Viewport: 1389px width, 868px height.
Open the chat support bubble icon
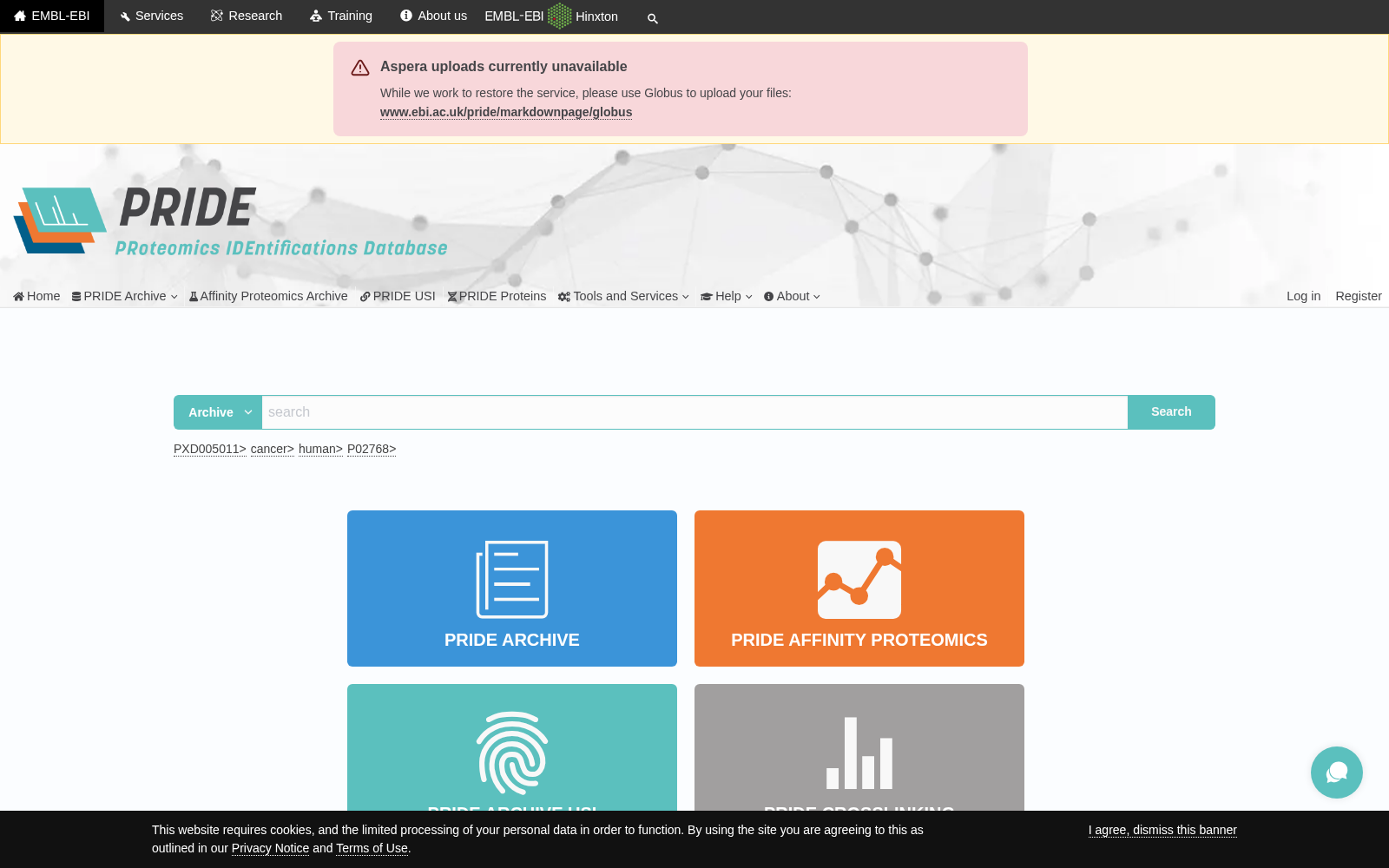(x=1337, y=773)
